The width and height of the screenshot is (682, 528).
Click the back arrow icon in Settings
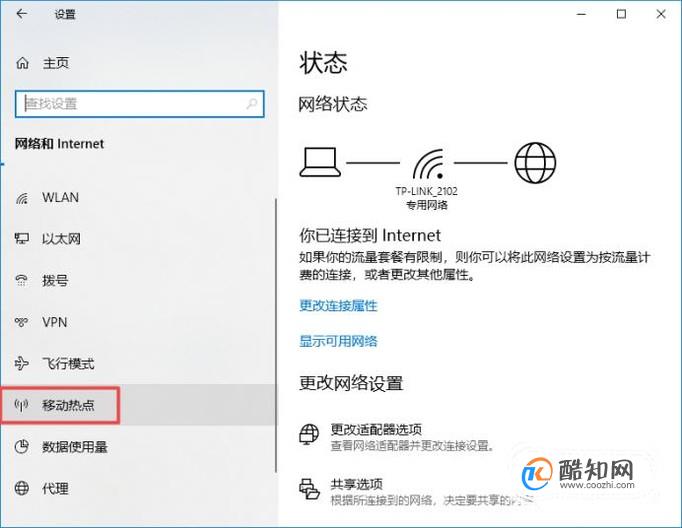click(22, 14)
